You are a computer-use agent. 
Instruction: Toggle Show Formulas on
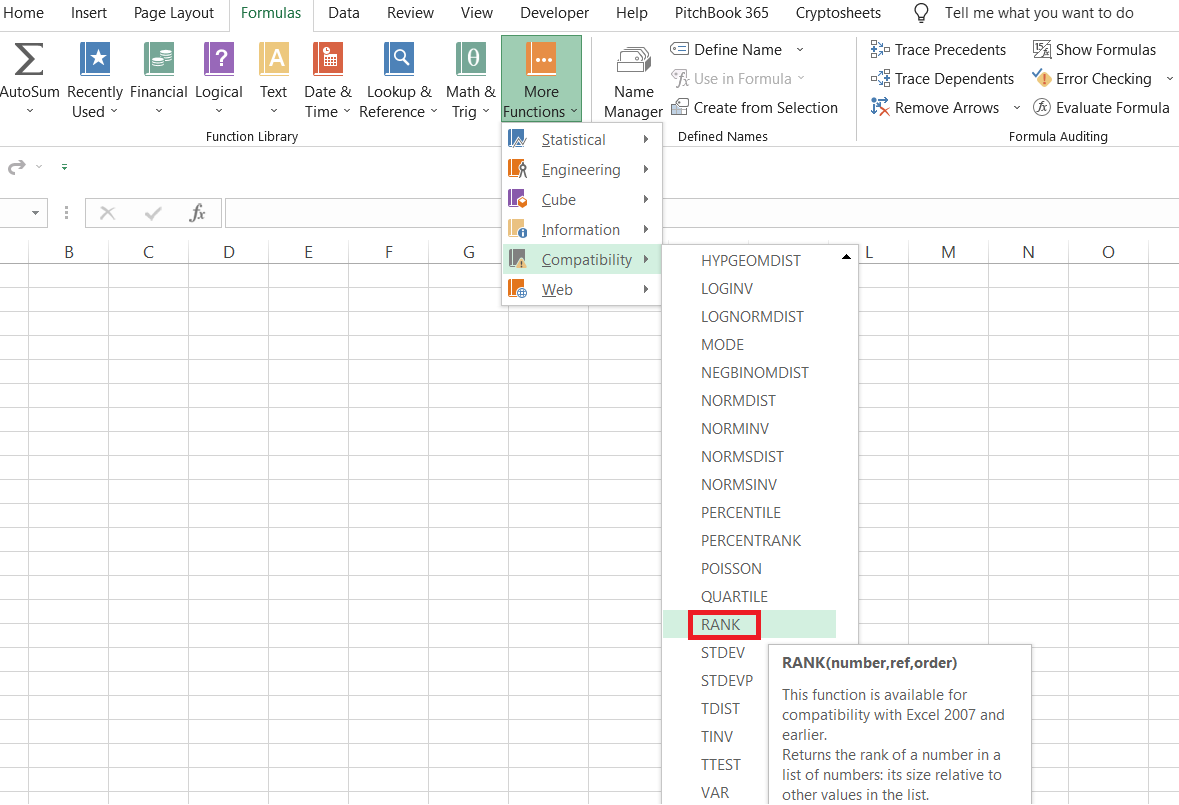(1094, 48)
